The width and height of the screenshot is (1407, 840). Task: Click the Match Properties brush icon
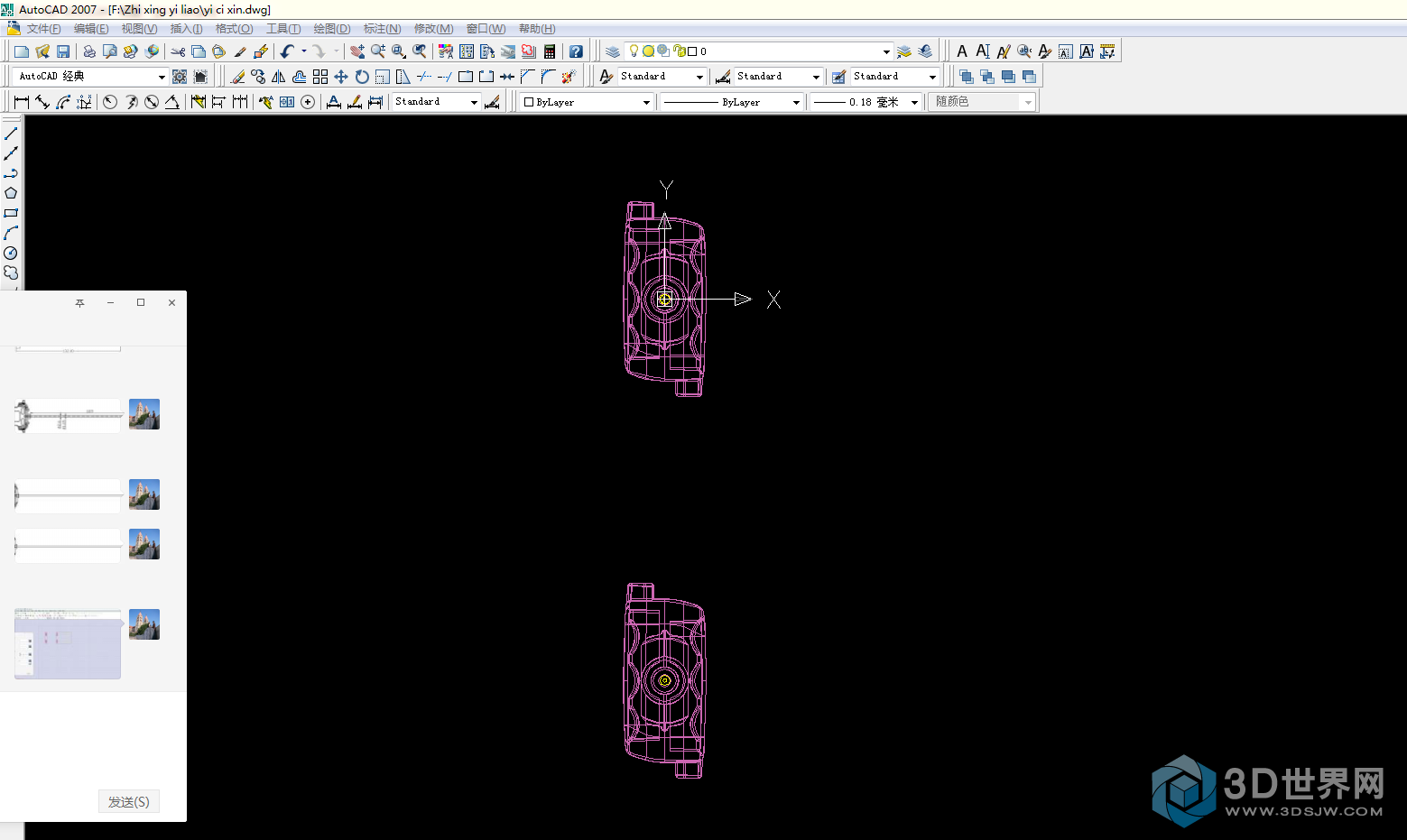click(240, 51)
